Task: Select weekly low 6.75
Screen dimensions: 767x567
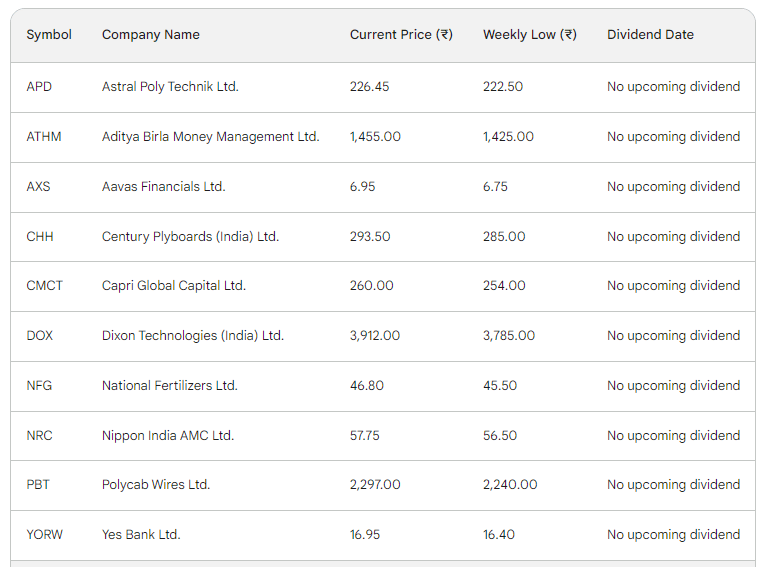Action: (x=495, y=186)
